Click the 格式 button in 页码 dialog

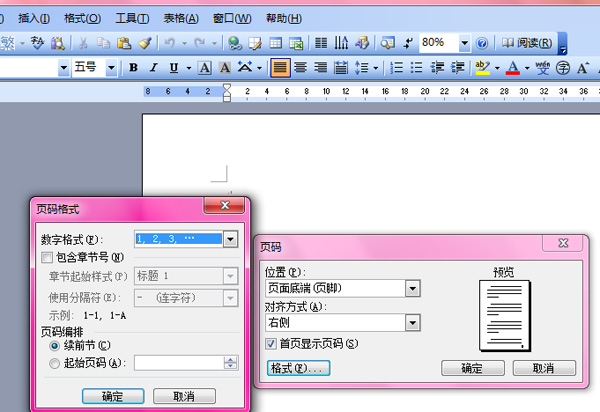pyautogui.click(x=299, y=368)
